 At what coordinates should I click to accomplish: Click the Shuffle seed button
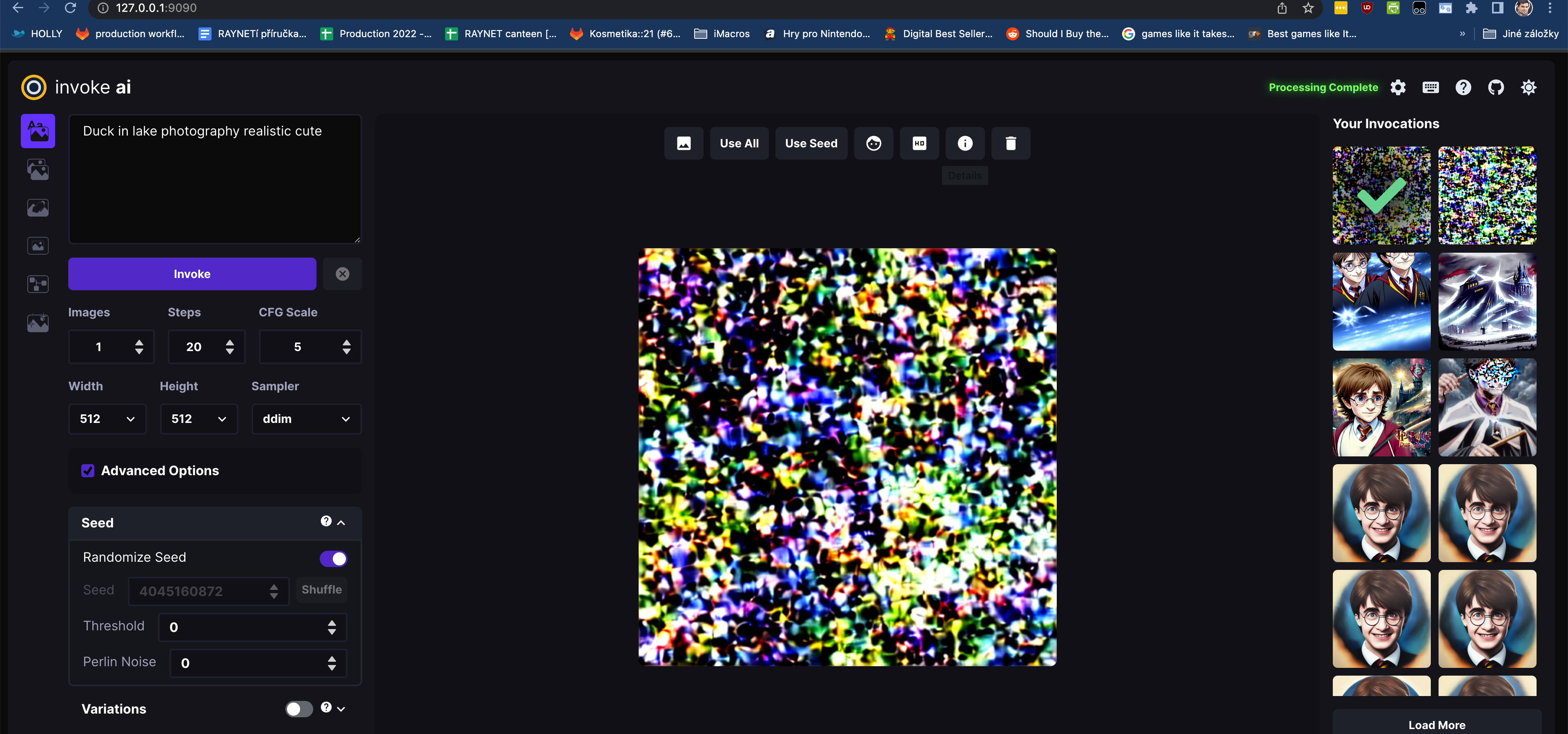(321, 590)
